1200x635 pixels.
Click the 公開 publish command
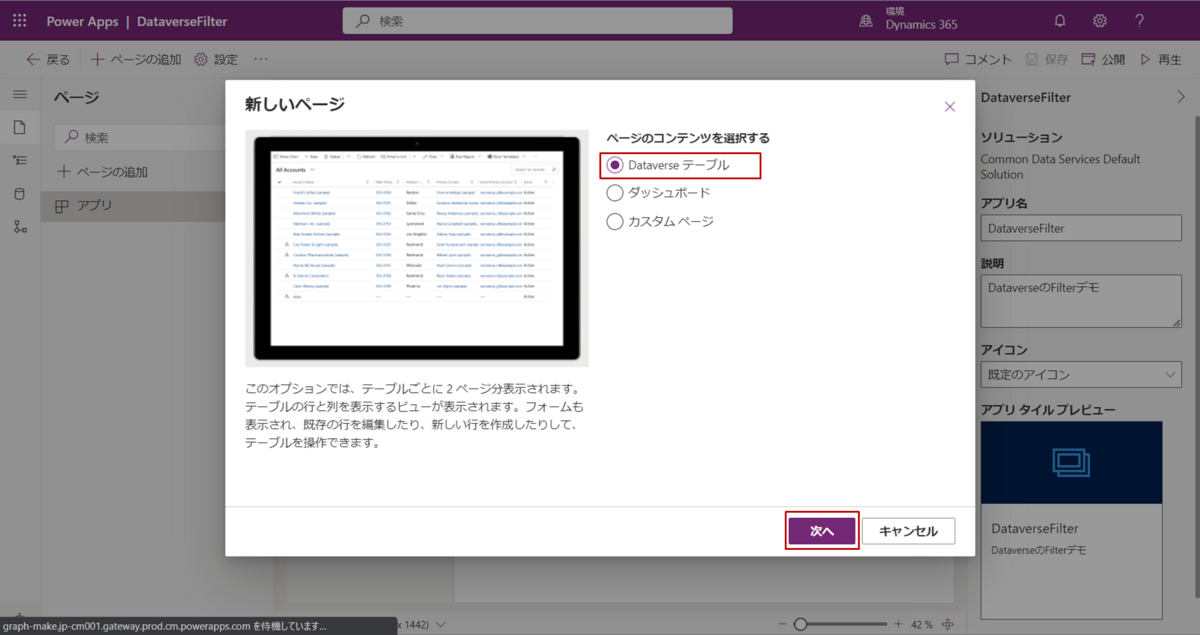tap(1103, 60)
